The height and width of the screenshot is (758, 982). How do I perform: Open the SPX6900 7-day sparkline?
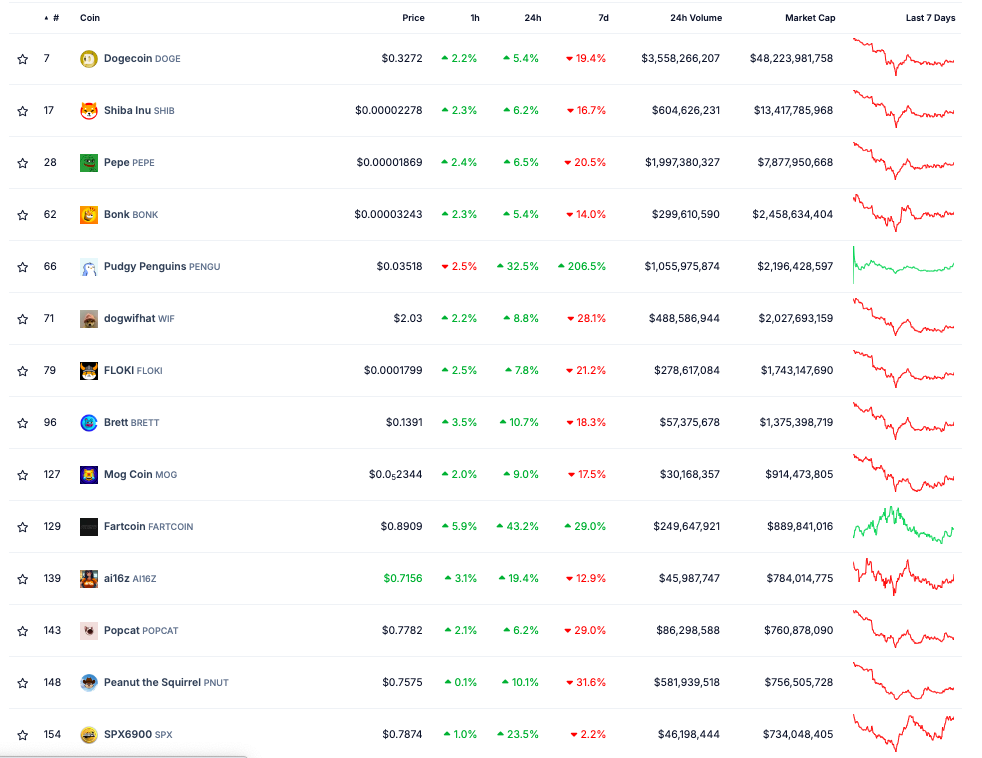pyautogui.click(x=904, y=733)
